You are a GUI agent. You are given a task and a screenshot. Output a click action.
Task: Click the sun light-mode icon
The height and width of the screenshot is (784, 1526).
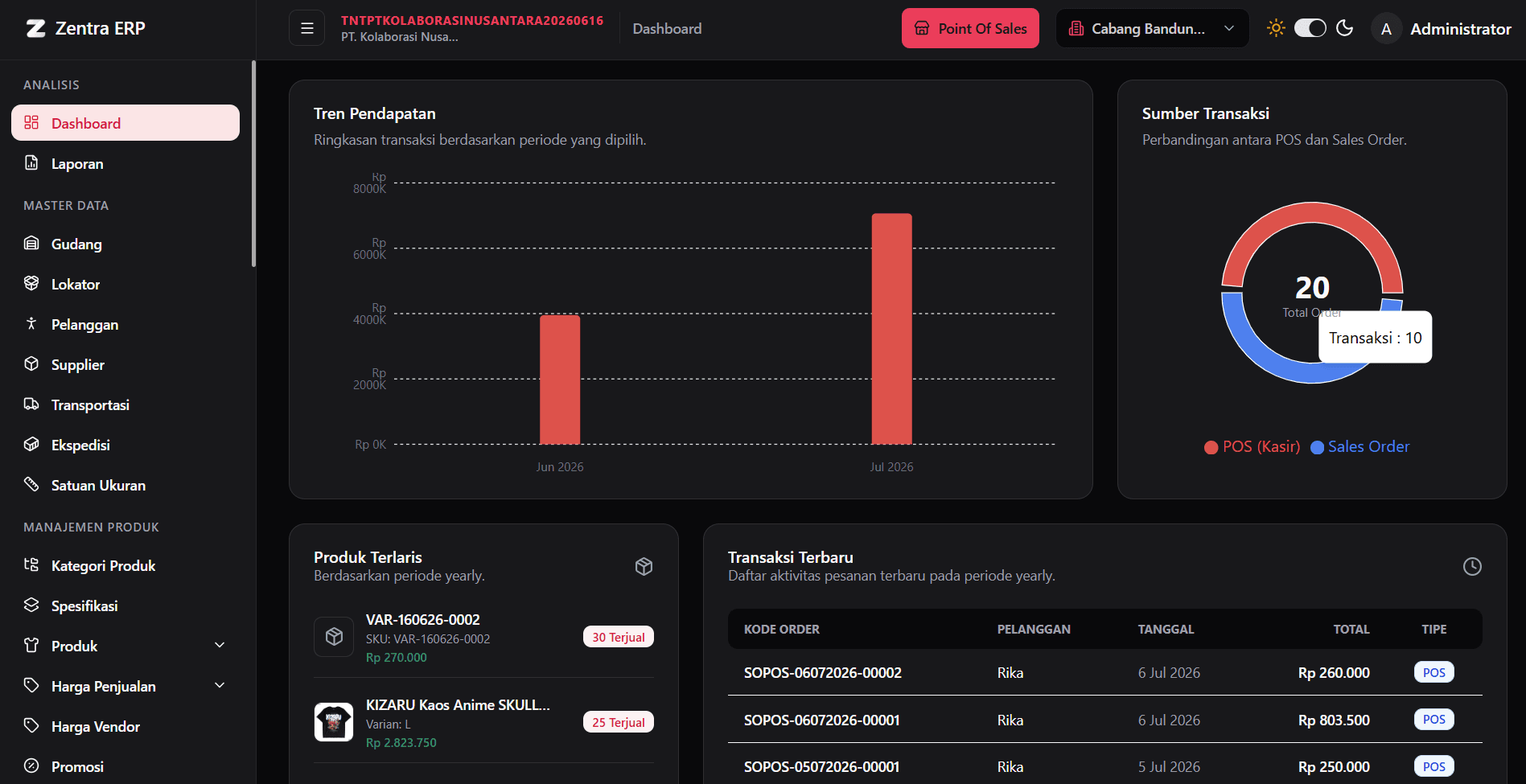1276,28
